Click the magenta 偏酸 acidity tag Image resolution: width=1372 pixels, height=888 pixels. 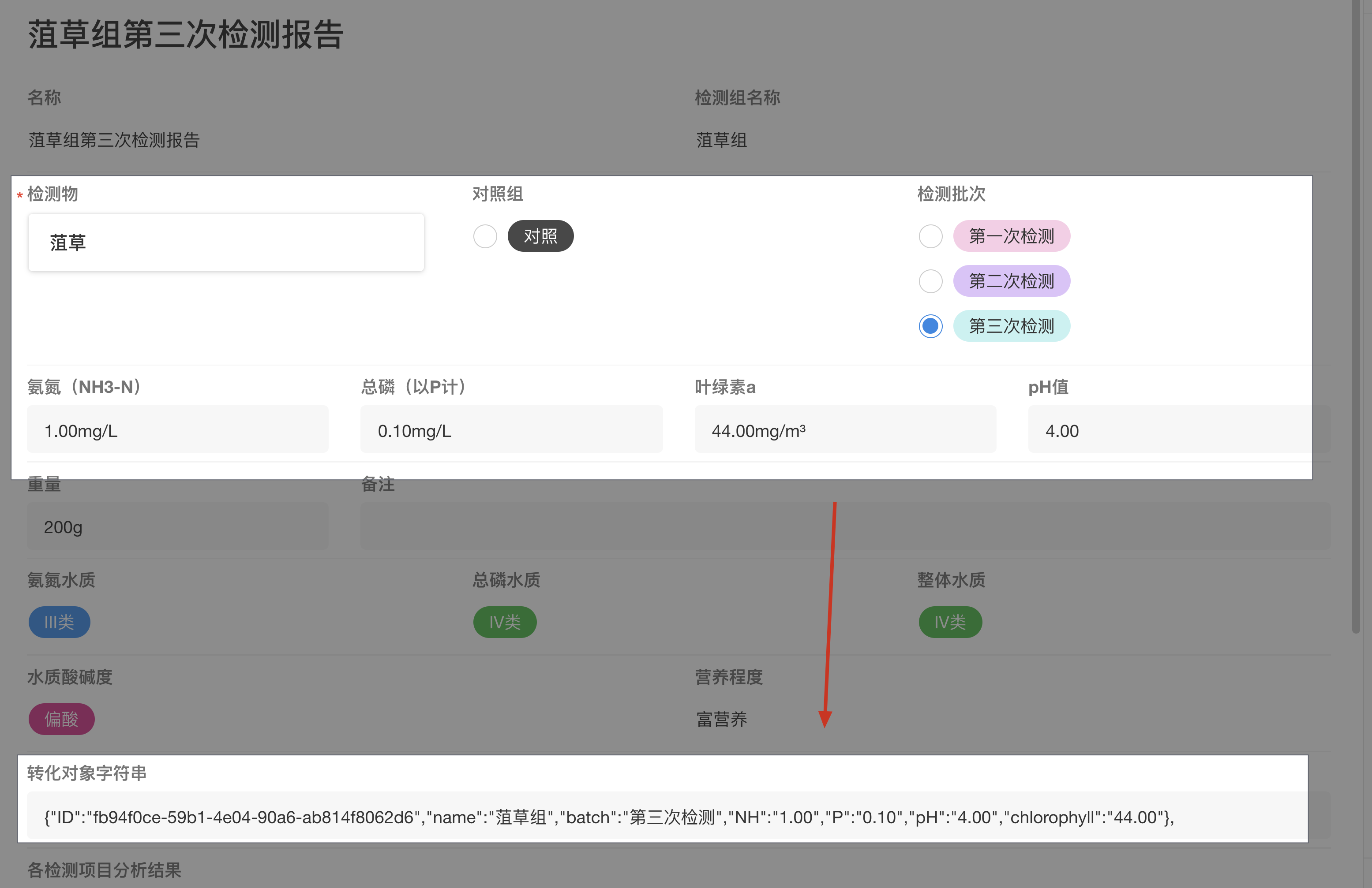point(62,719)
